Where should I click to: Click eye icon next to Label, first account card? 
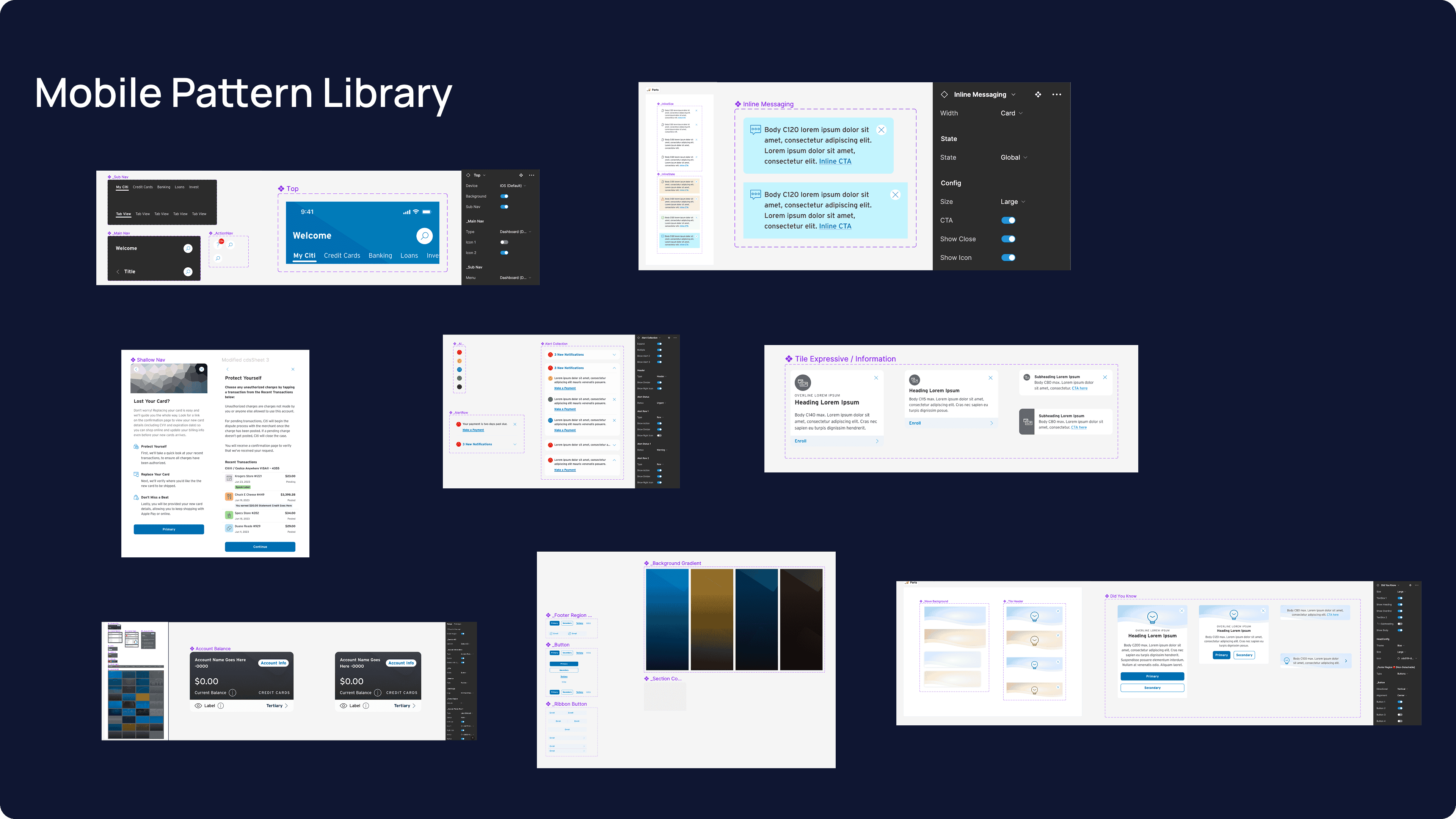tap(198, 705)
